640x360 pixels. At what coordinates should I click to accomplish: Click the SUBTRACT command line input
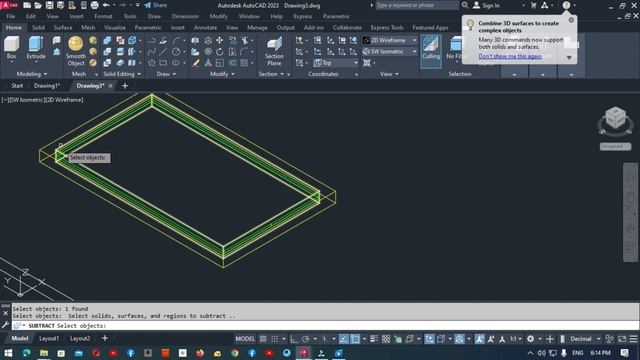(x=325, y=326)
